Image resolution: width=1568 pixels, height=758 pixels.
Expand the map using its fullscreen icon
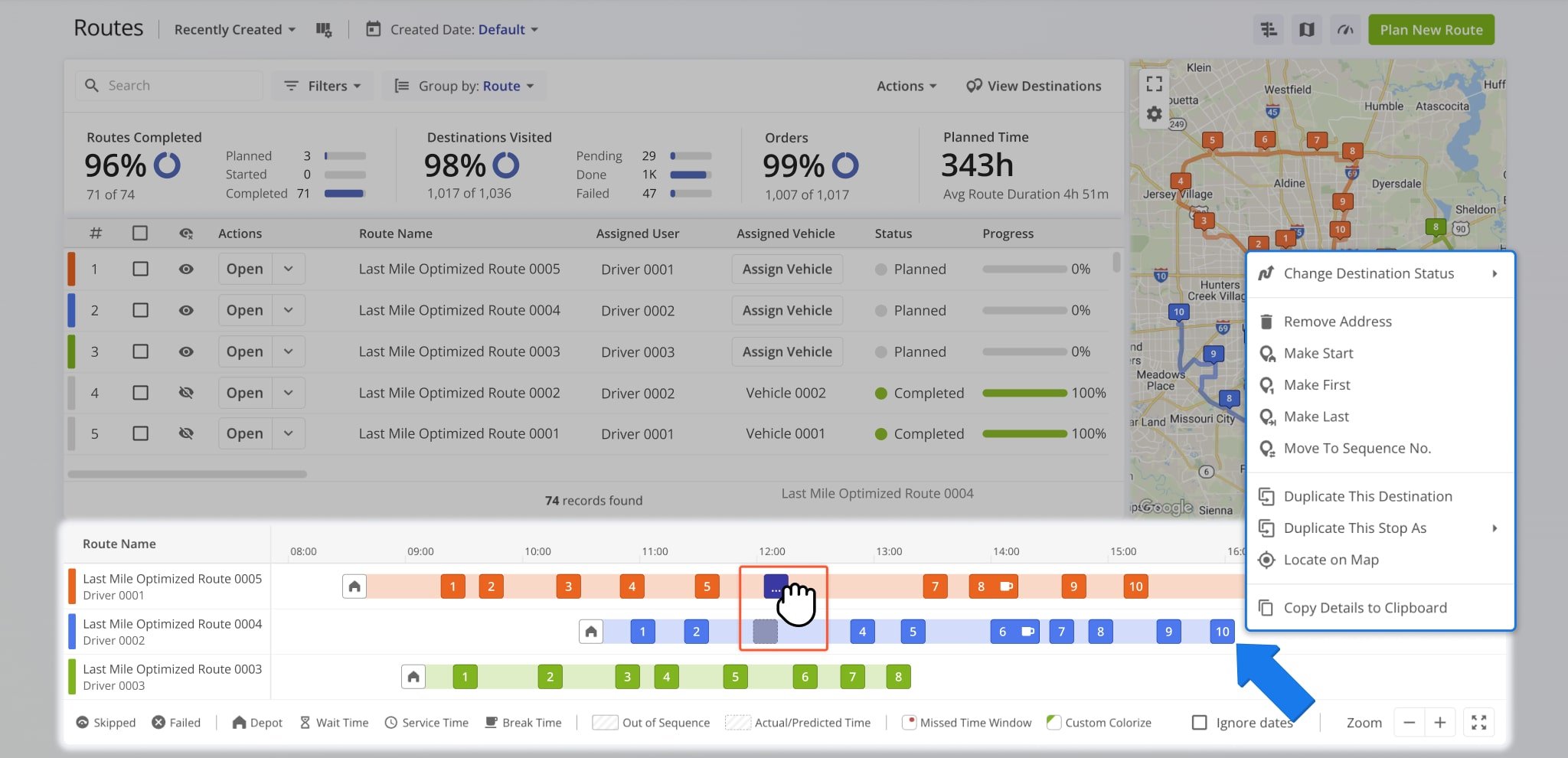tap(1154, 84)
